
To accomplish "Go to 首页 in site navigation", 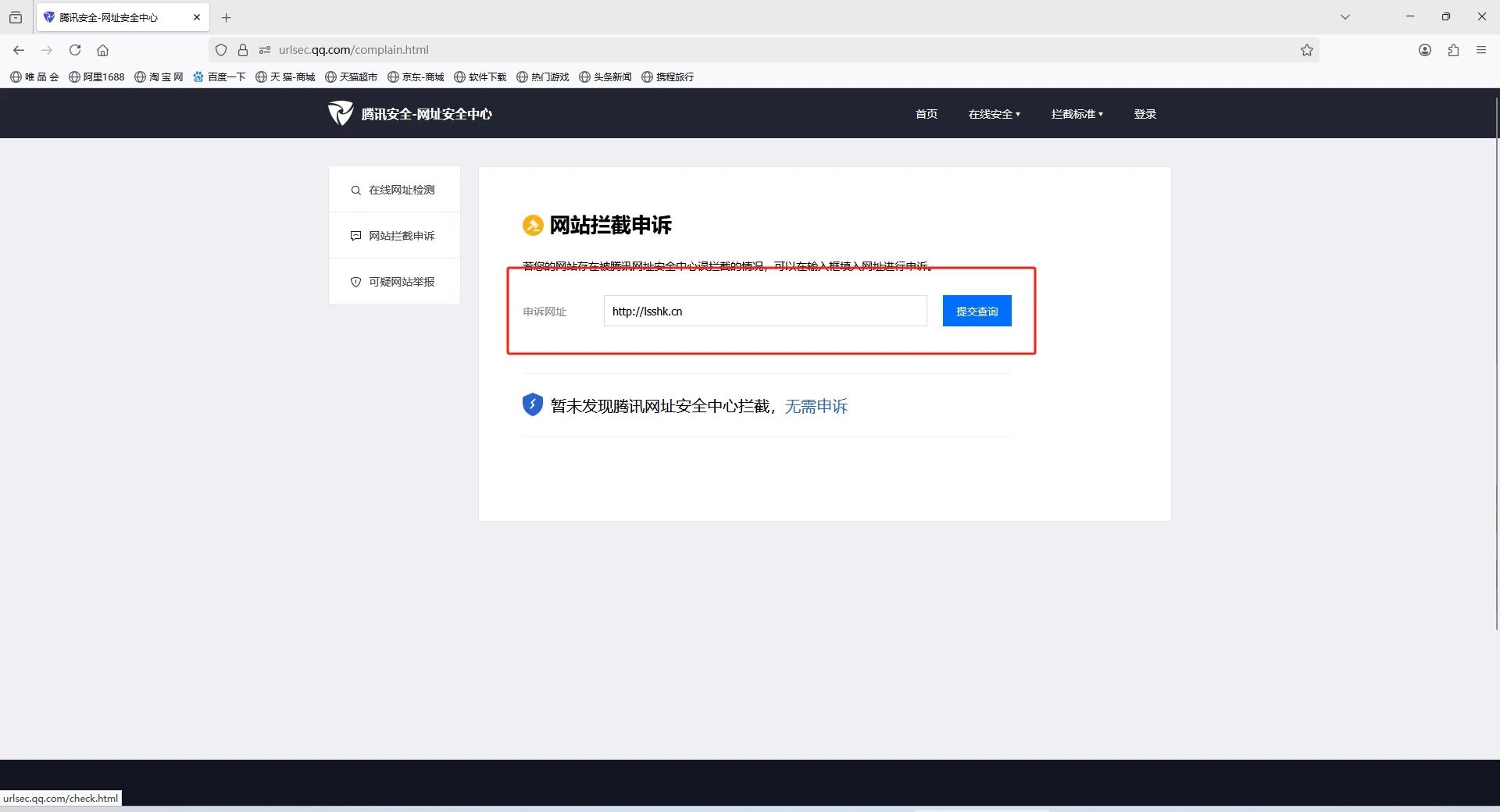I will click(927, 114).
